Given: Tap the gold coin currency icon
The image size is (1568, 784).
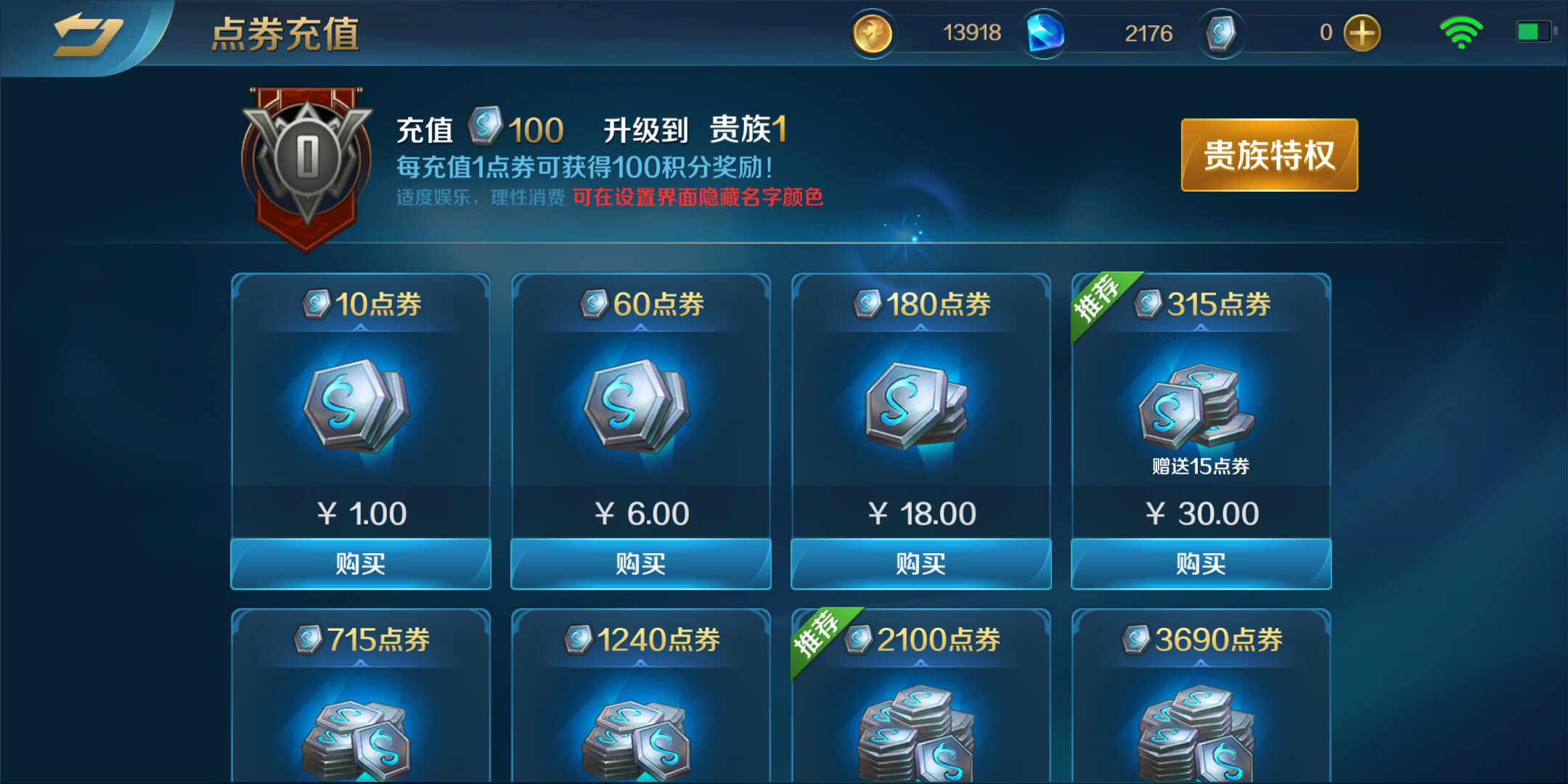Looking at the screenshot, I should pyautogui.click(x=871, y=33).
